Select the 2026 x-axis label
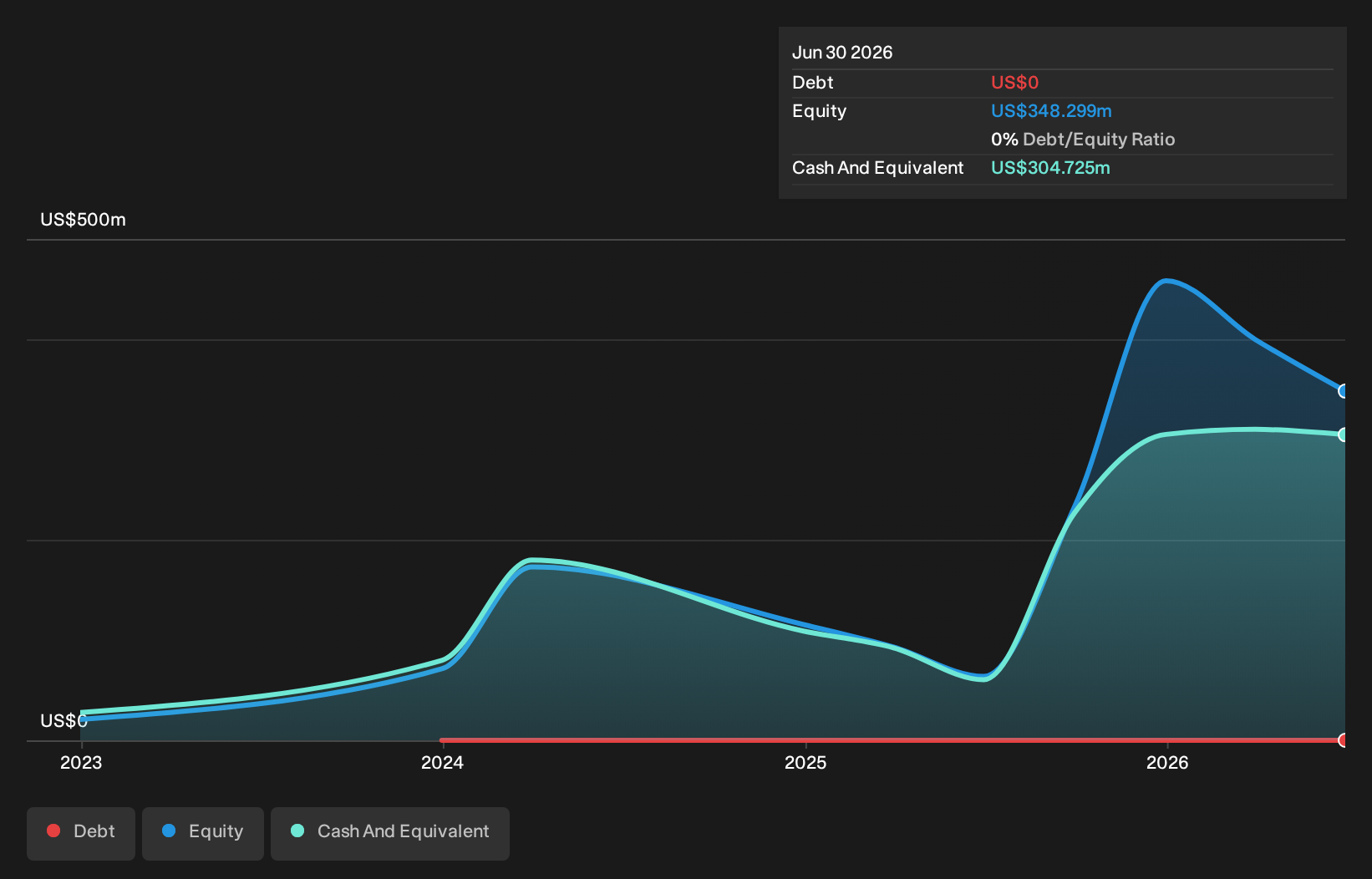 tap(1167, 763)
